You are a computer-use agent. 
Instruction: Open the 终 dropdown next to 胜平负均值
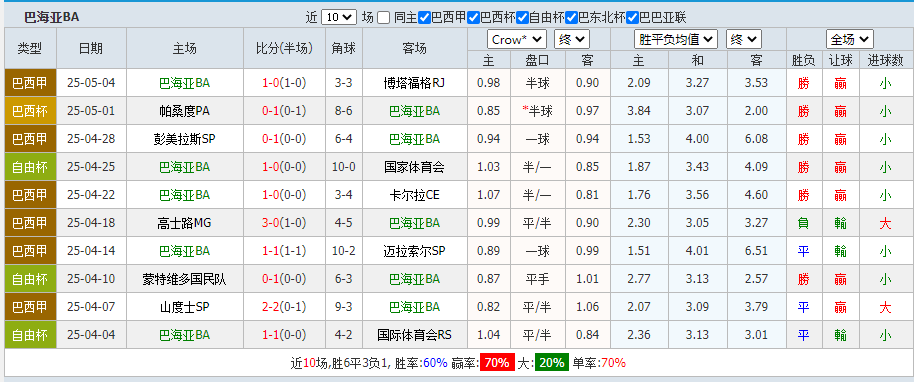744,40
